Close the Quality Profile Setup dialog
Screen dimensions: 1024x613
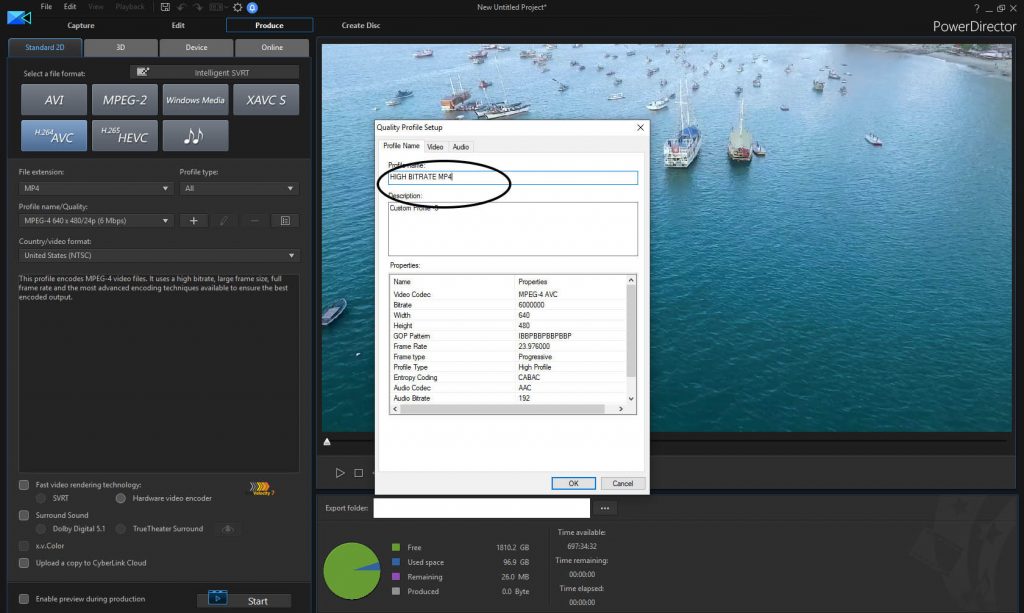click(640, 127)
